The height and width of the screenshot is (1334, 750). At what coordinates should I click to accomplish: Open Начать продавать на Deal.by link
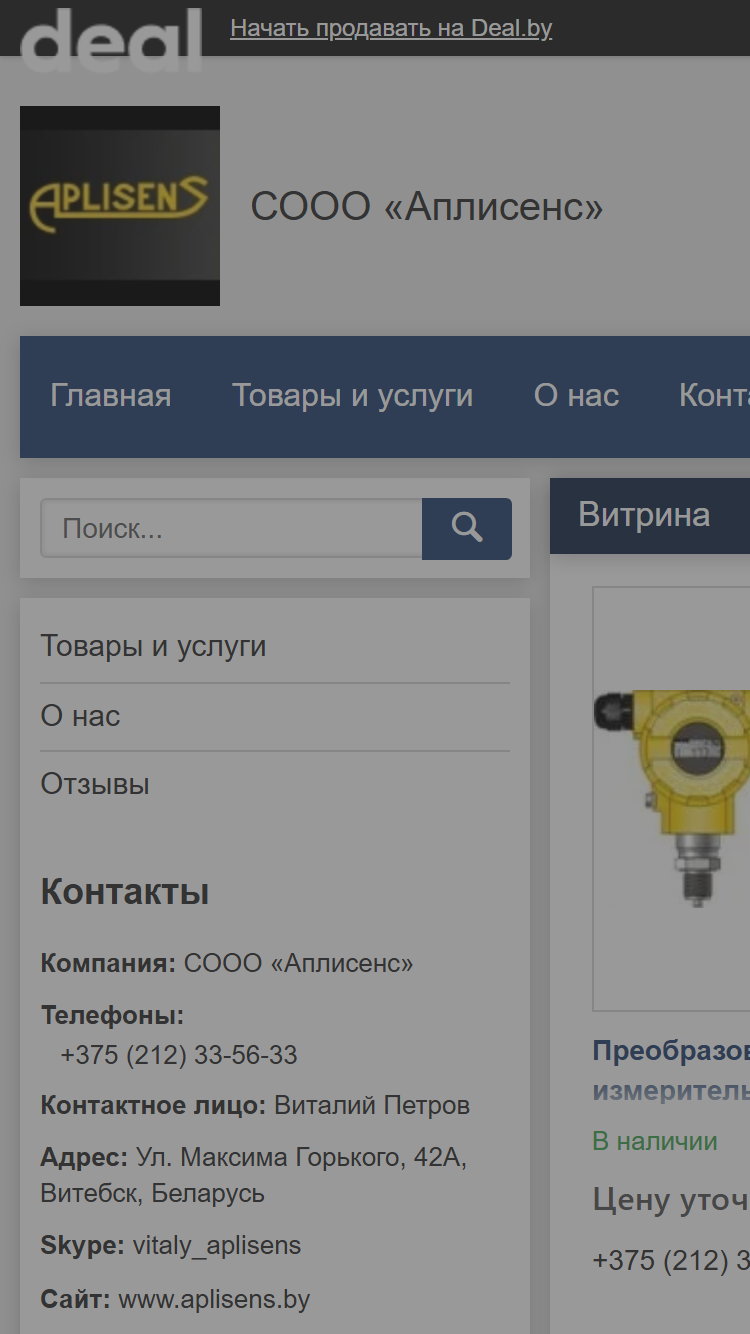pyautogui.click(x=391, y=28)
